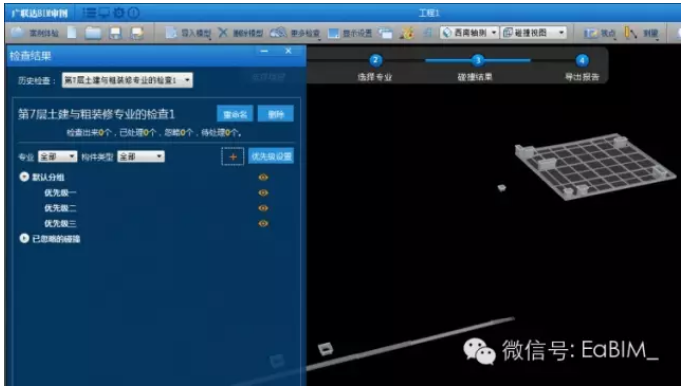Image resolution: width=683 pixels, height=387 pixels.
Task: Collapse the 默认分组 default group
Action: [24, 177]
